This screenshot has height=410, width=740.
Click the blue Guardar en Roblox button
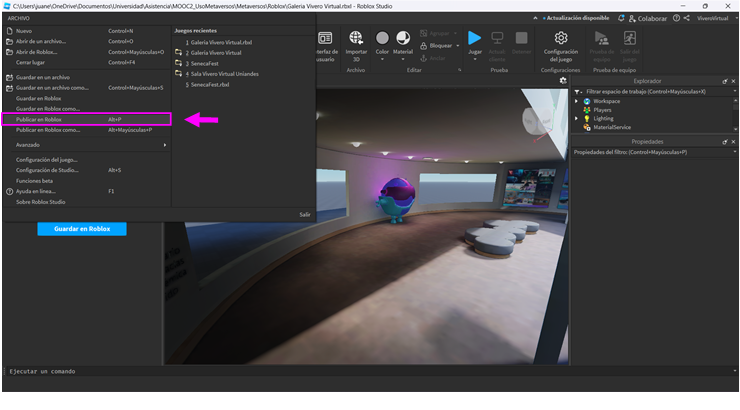pyautogui.click(x=82, y=229)
